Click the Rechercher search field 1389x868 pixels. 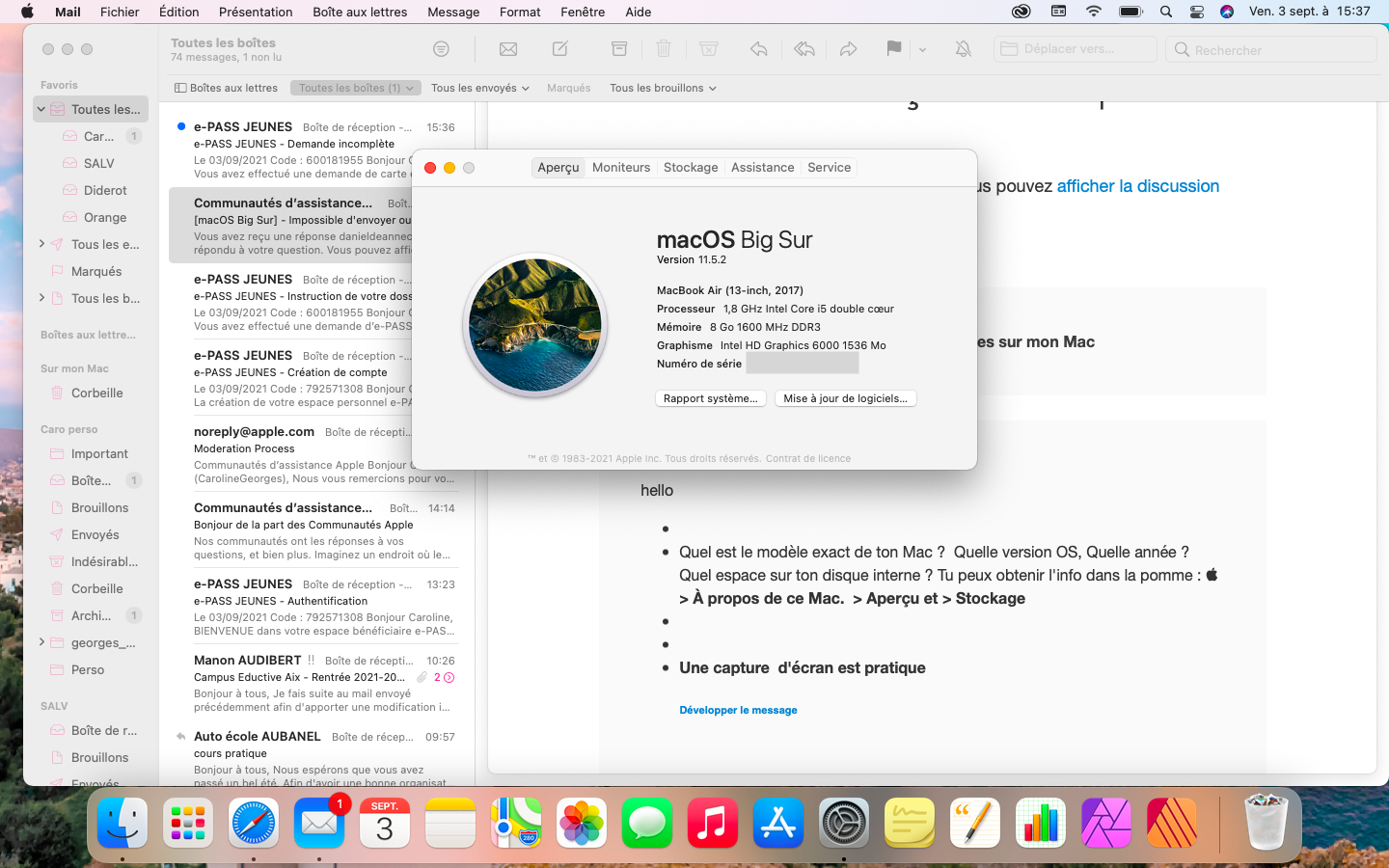point(1270,49)
